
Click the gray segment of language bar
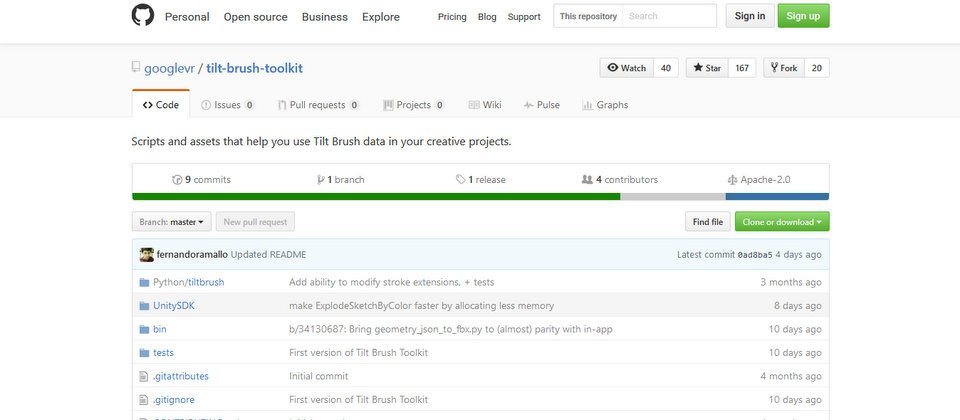[673, 197]
